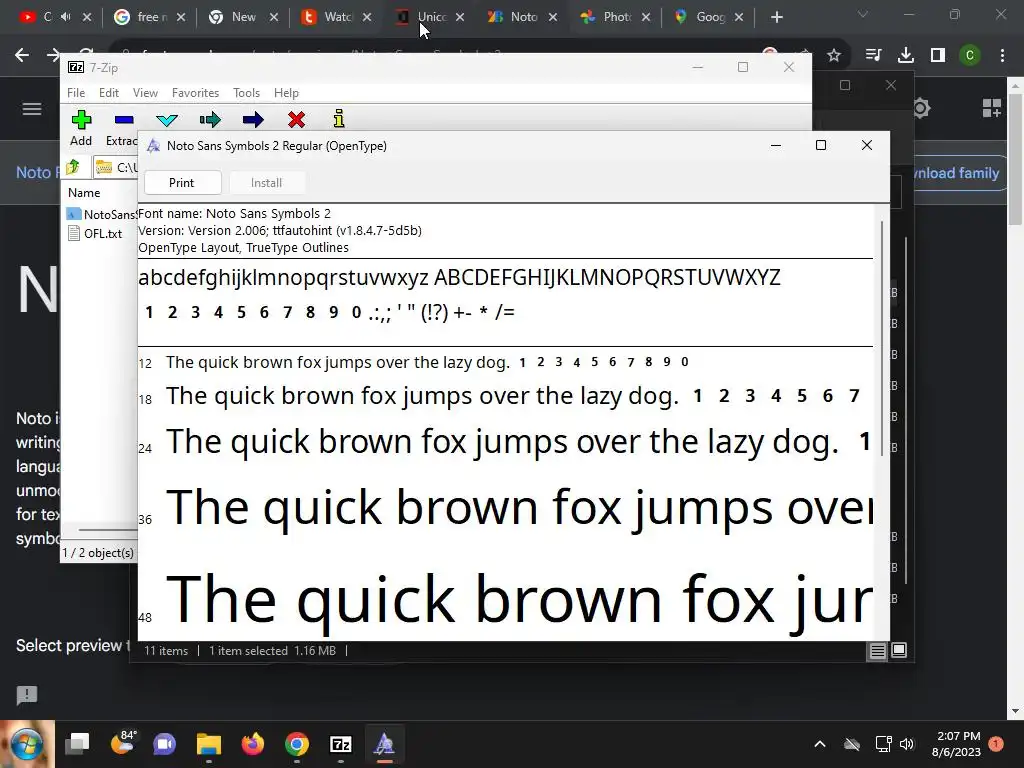This screenshot has height=768, width=1024.
Task: Open the View menu in 7-Zip
Action: [145, 93]
